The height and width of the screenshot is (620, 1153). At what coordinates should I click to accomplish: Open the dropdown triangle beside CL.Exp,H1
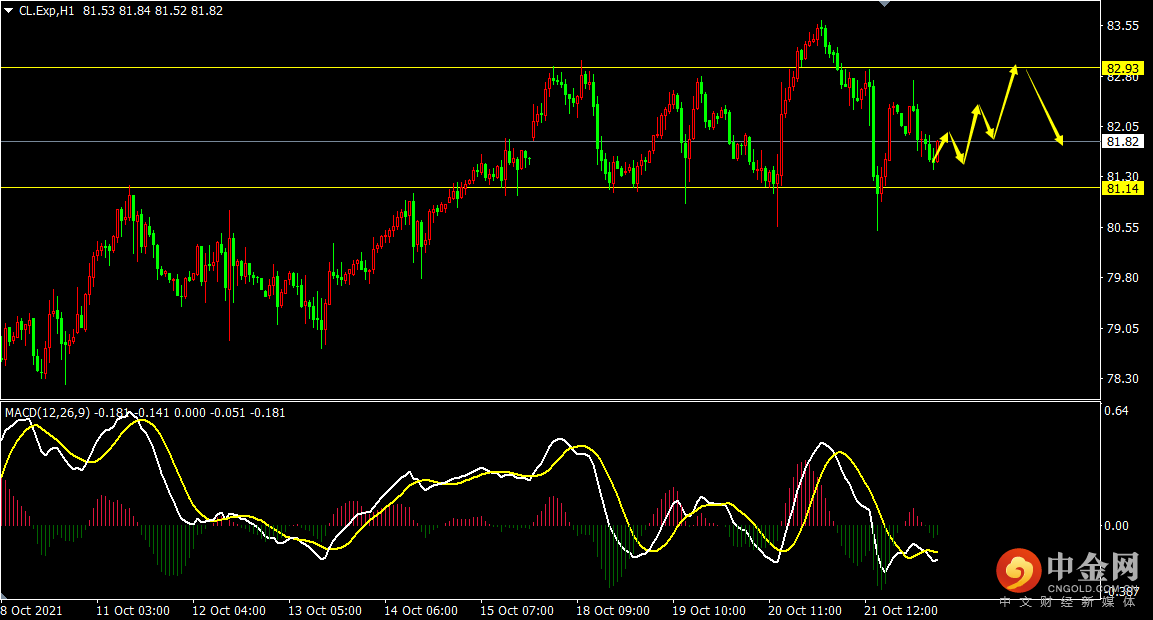9,11
